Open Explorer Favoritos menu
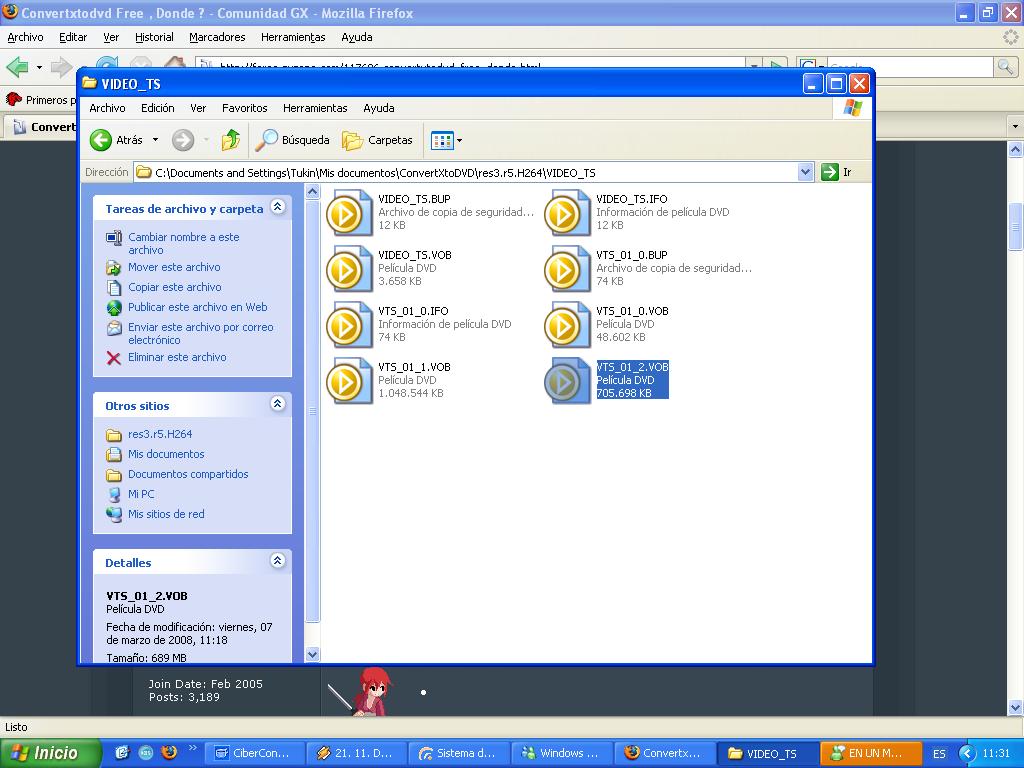The image size is (1024, 768). pos(244,108)
